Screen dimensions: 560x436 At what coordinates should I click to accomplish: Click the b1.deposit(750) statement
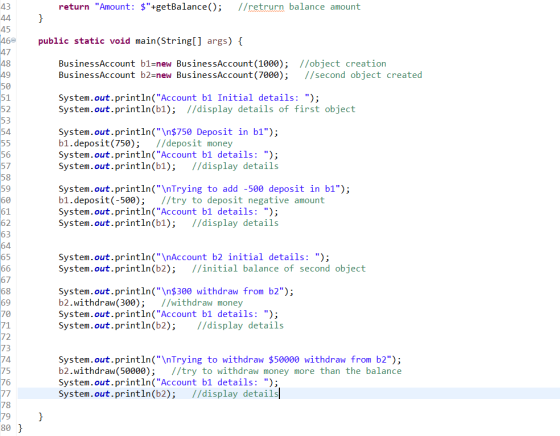click(99, 143)
